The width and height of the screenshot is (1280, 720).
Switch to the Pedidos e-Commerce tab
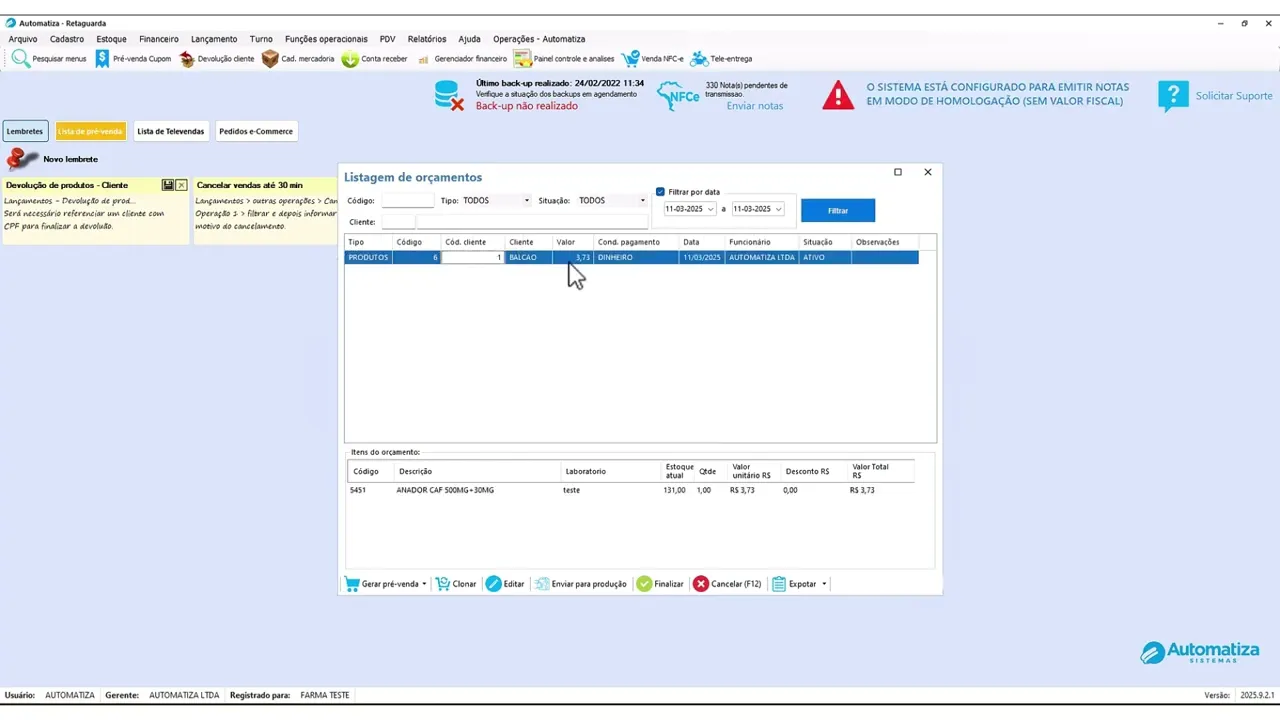256,131
